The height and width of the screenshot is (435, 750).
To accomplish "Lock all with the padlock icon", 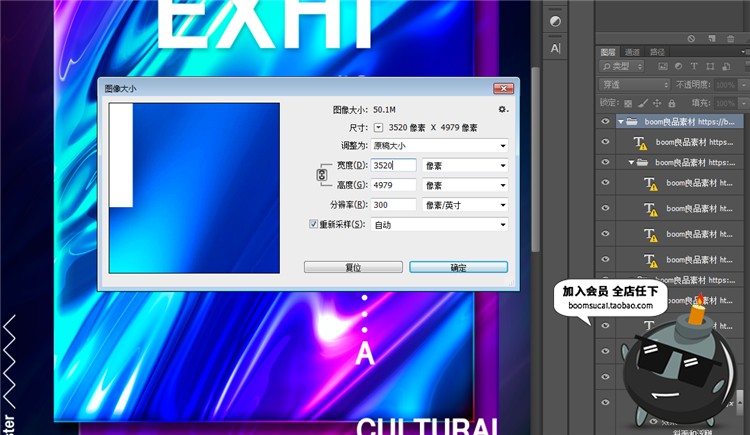I will [672, 103].
